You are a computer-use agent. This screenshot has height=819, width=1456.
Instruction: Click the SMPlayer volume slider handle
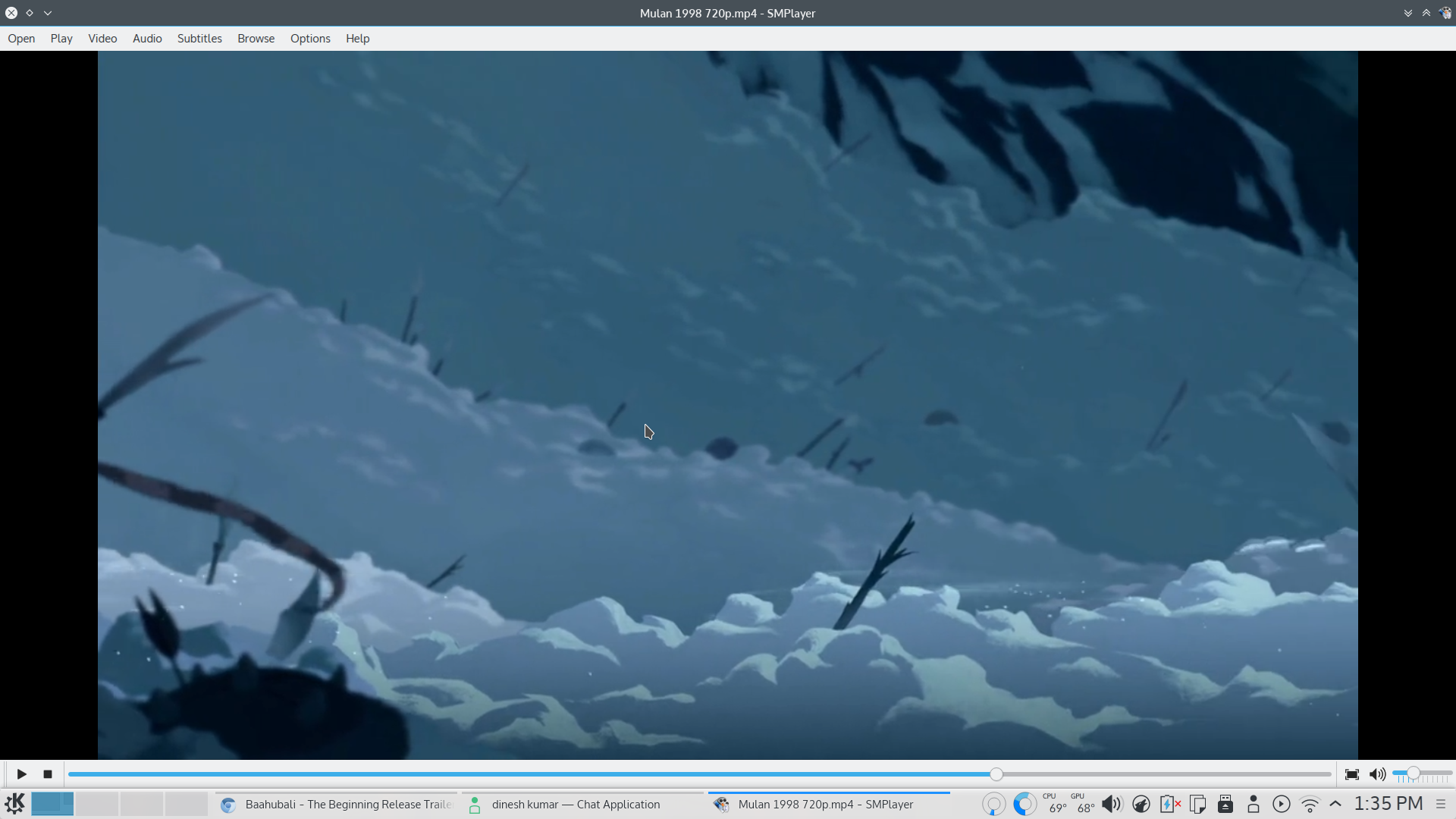coord(1414,773)
